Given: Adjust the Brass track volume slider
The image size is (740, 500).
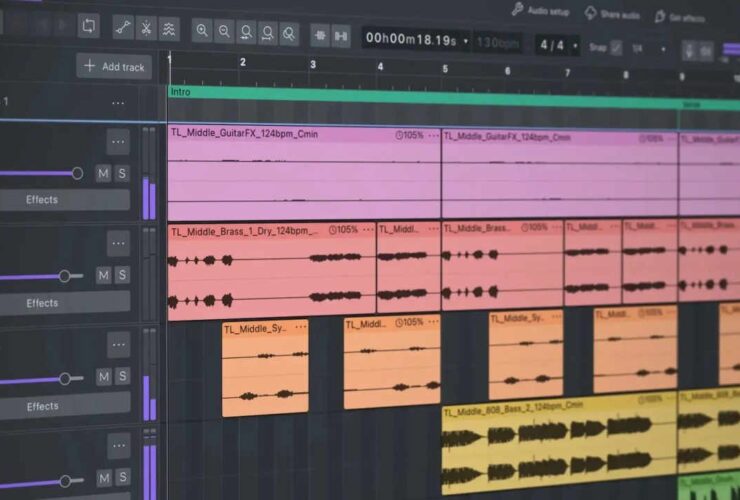Looking at the screenshot, I should coord(65,276).
